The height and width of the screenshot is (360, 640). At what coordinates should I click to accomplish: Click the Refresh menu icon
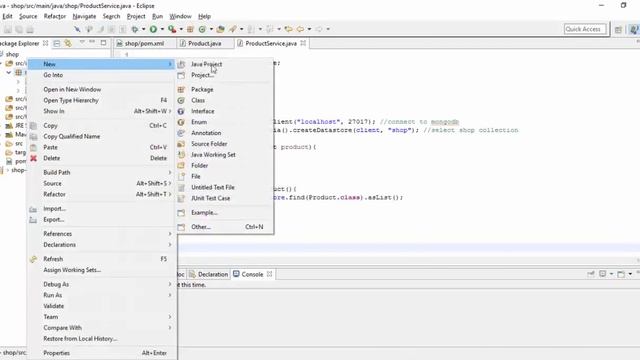coord(33,259)
